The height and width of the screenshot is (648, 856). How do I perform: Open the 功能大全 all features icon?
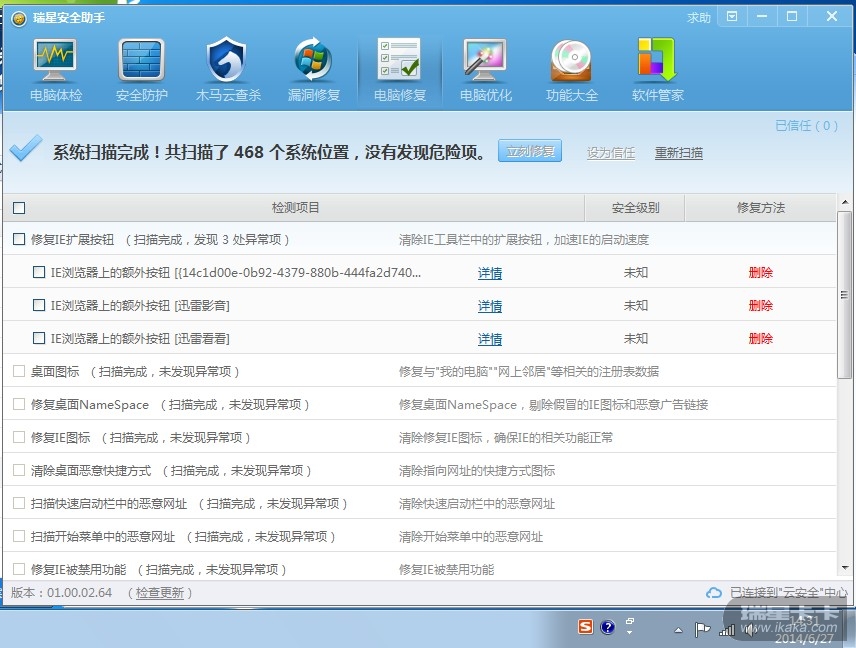coord(571,70)
